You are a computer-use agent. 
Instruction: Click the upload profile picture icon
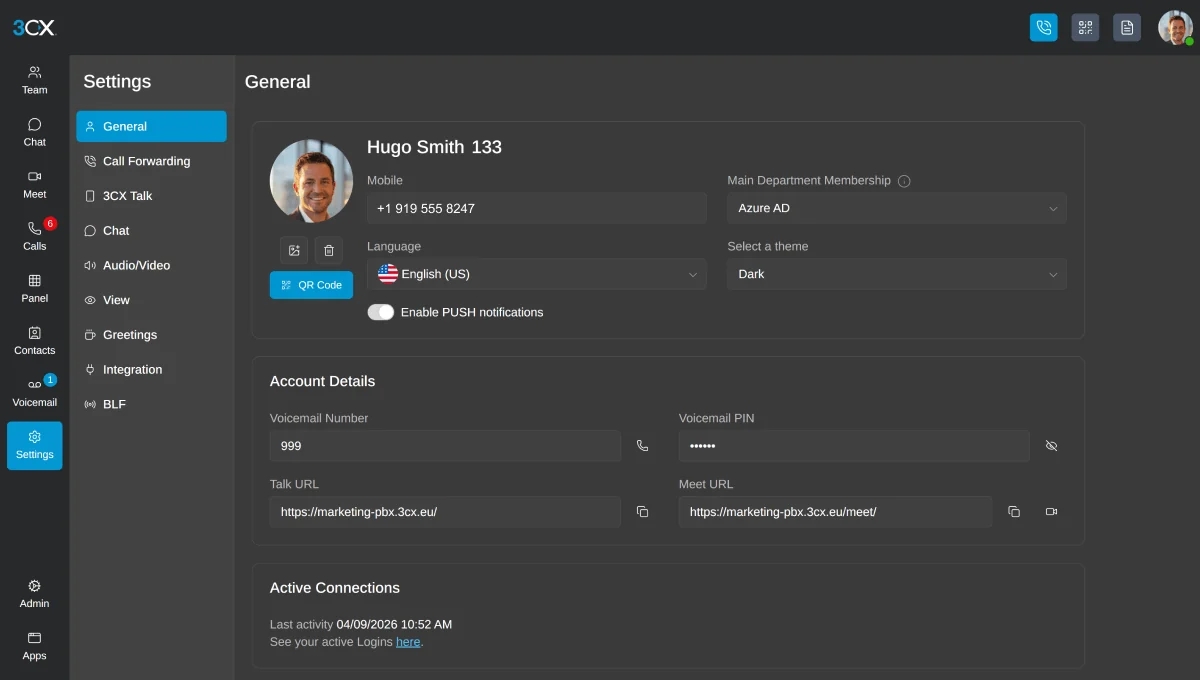click(x=294, y=250)
